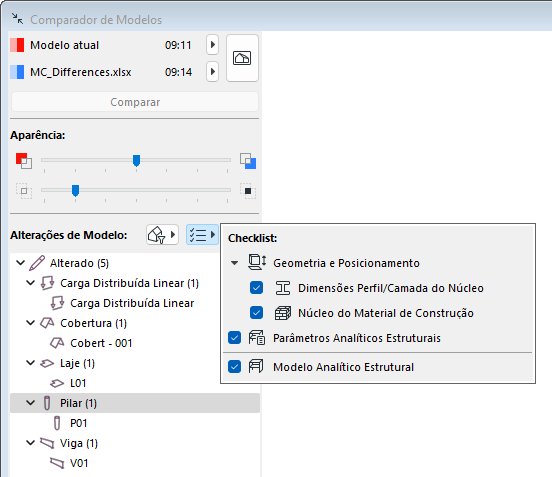Click the blue compared-model overlay icon
The height and width of the screenshot is (477, 552).
point(248,161)
